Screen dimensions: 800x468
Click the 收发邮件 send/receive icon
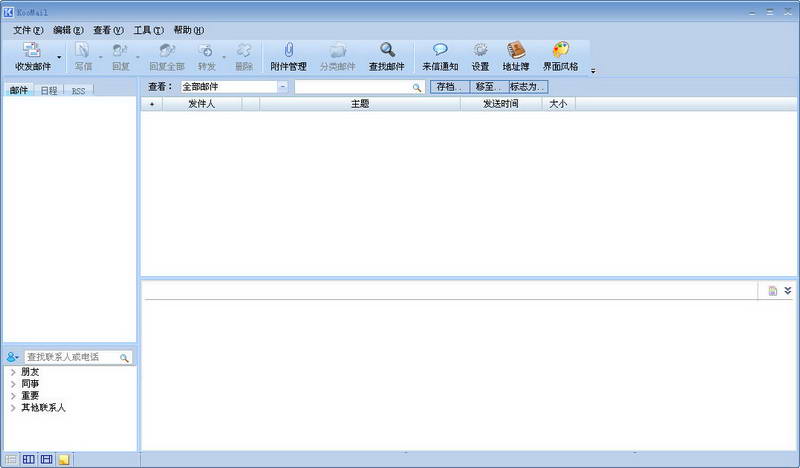pos(32,50)
